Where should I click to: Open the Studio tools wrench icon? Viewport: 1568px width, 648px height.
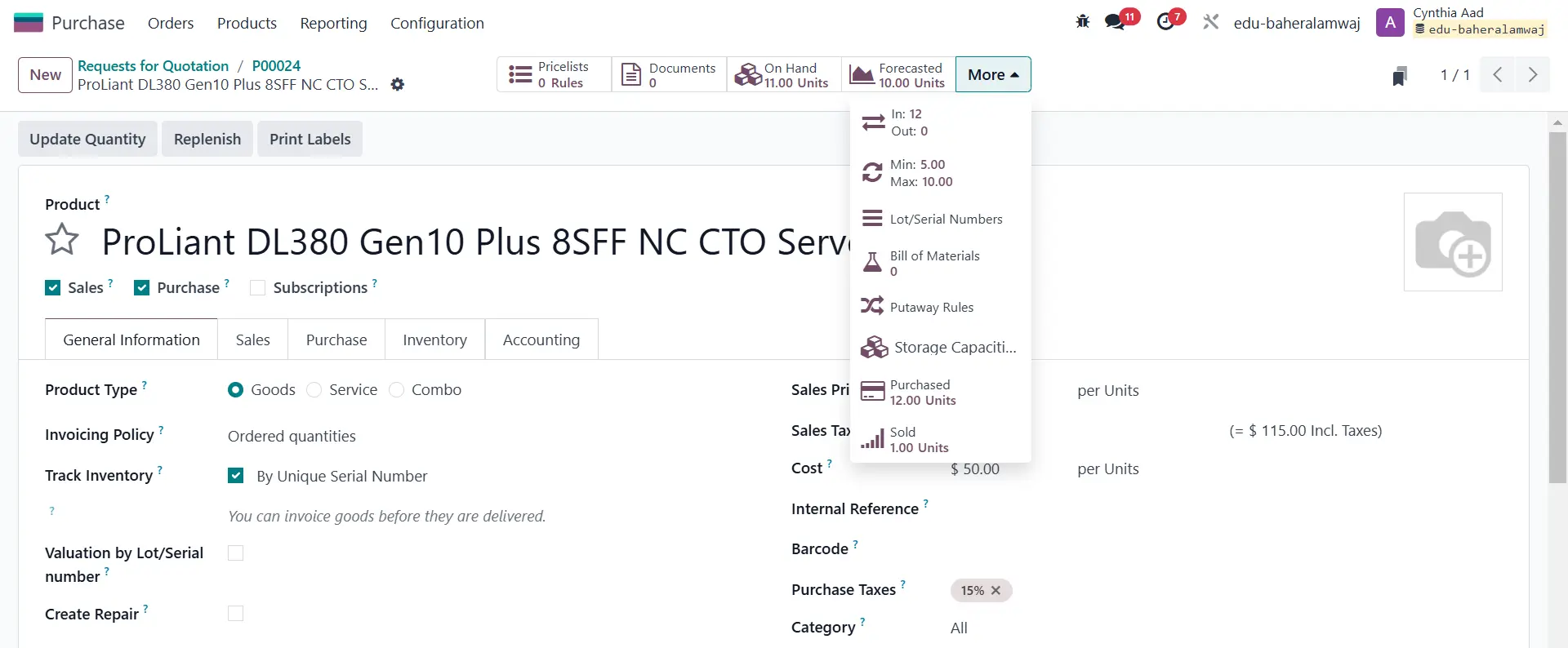pyautogui.click(x=1211, y=22)
